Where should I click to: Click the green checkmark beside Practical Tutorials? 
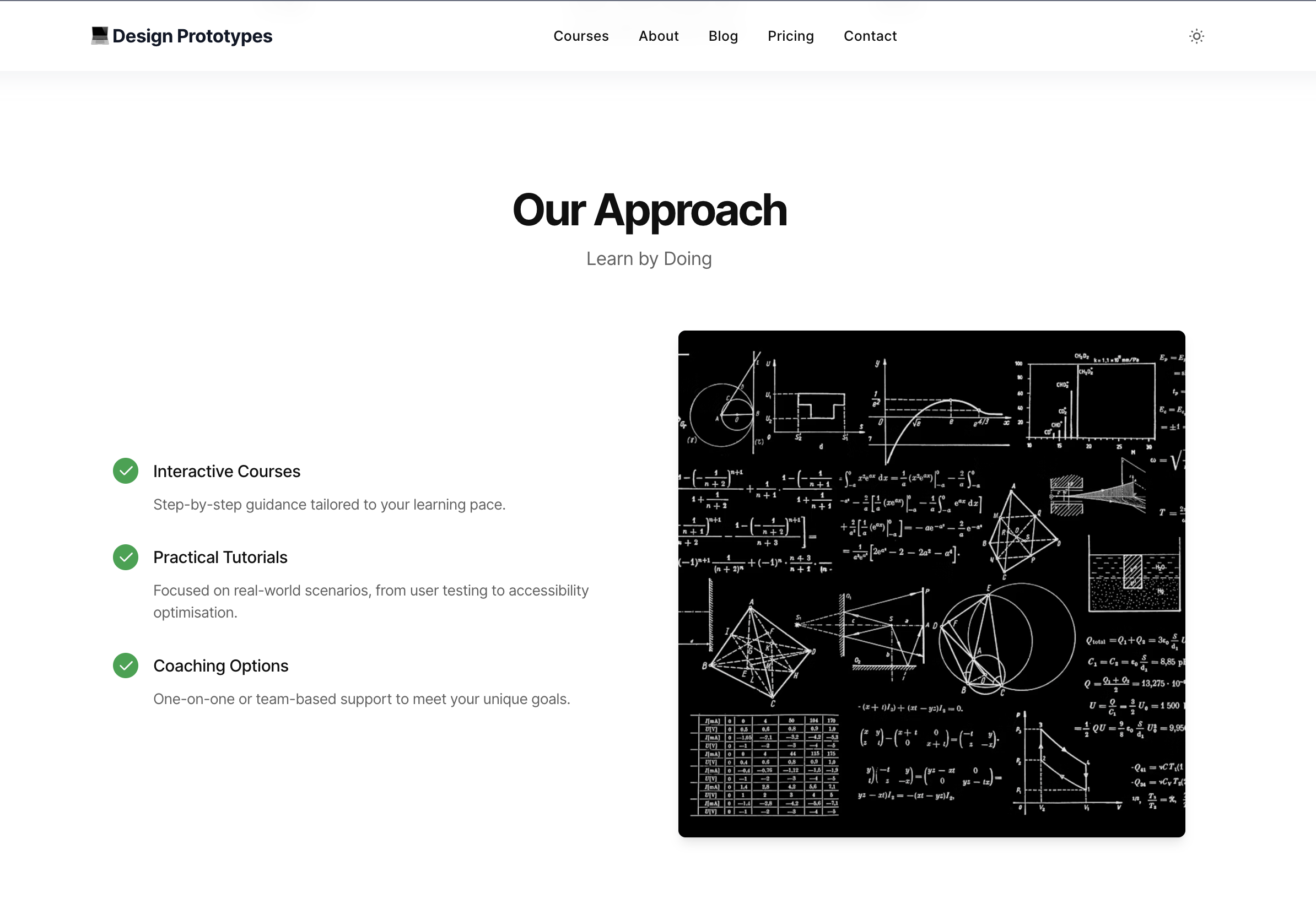pos(125,558)
